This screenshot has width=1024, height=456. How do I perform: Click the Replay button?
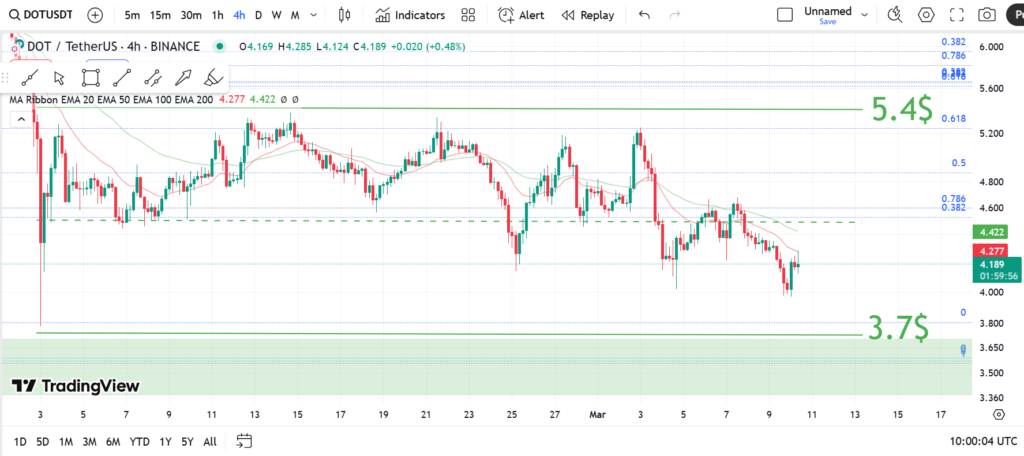click(x=588, y=15)
